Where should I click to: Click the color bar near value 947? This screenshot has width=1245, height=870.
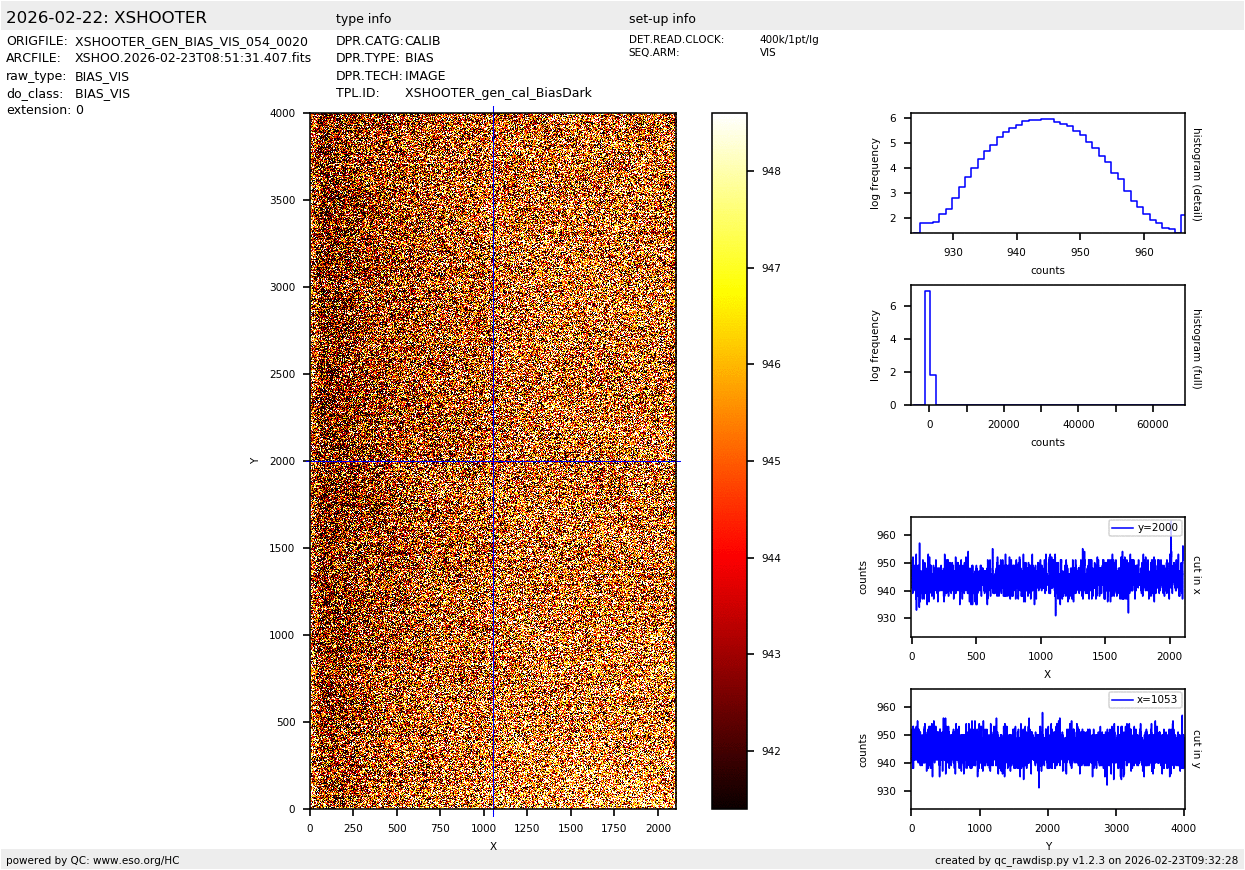point(729,268)
